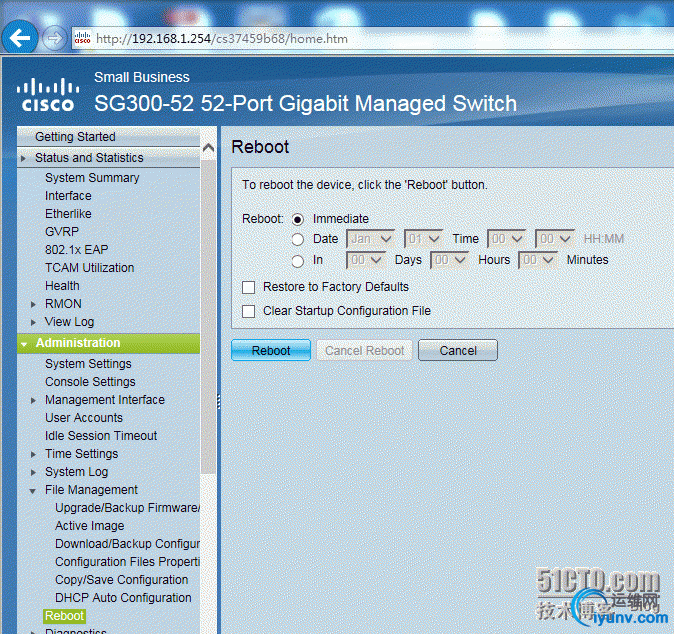Open Upgrade/Backup Firmware page
The image size is (674, 634).
point(127,508)
